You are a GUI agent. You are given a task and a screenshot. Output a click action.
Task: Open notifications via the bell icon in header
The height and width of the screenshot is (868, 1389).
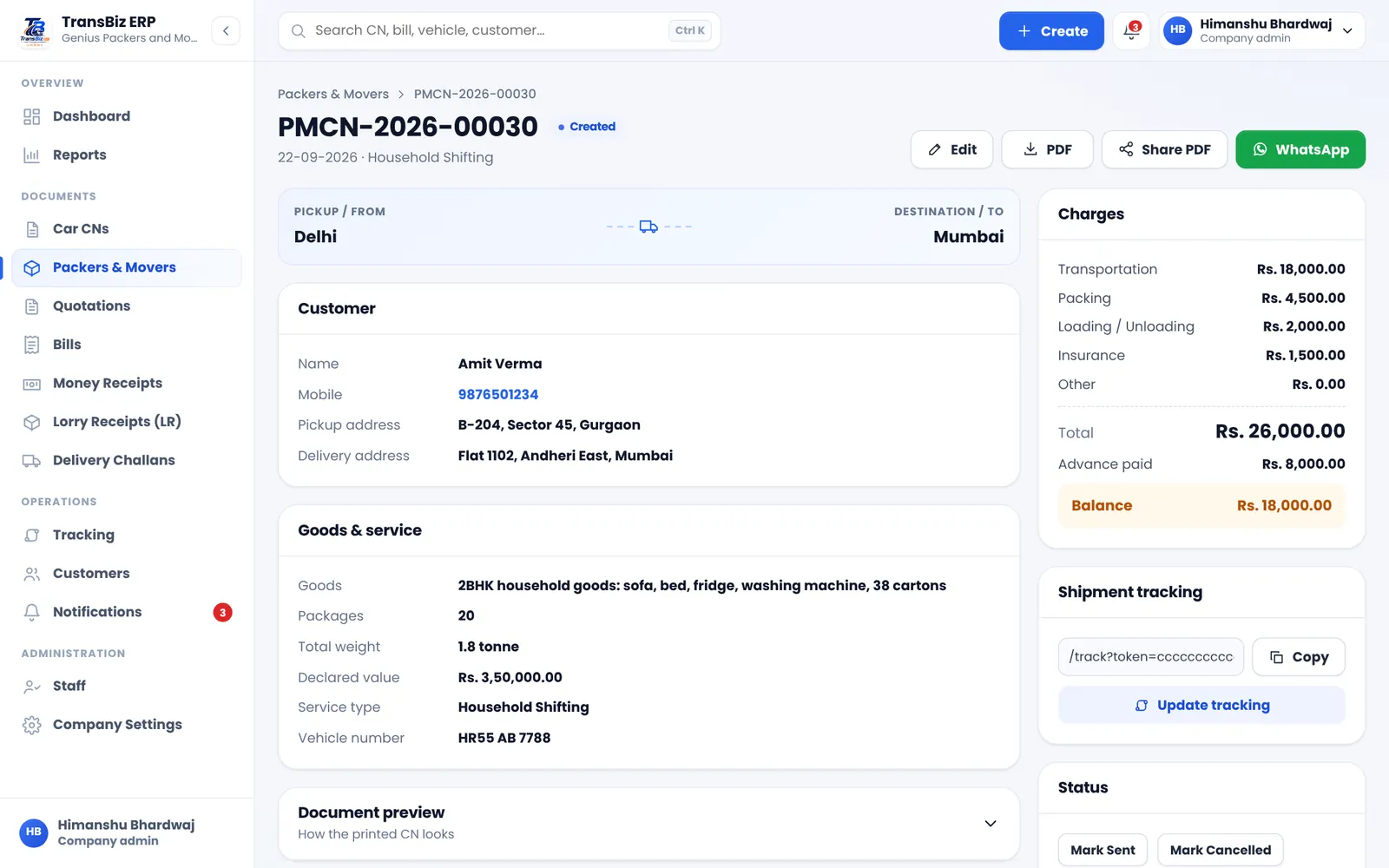pyautogui.click(x=1131, y=30)
